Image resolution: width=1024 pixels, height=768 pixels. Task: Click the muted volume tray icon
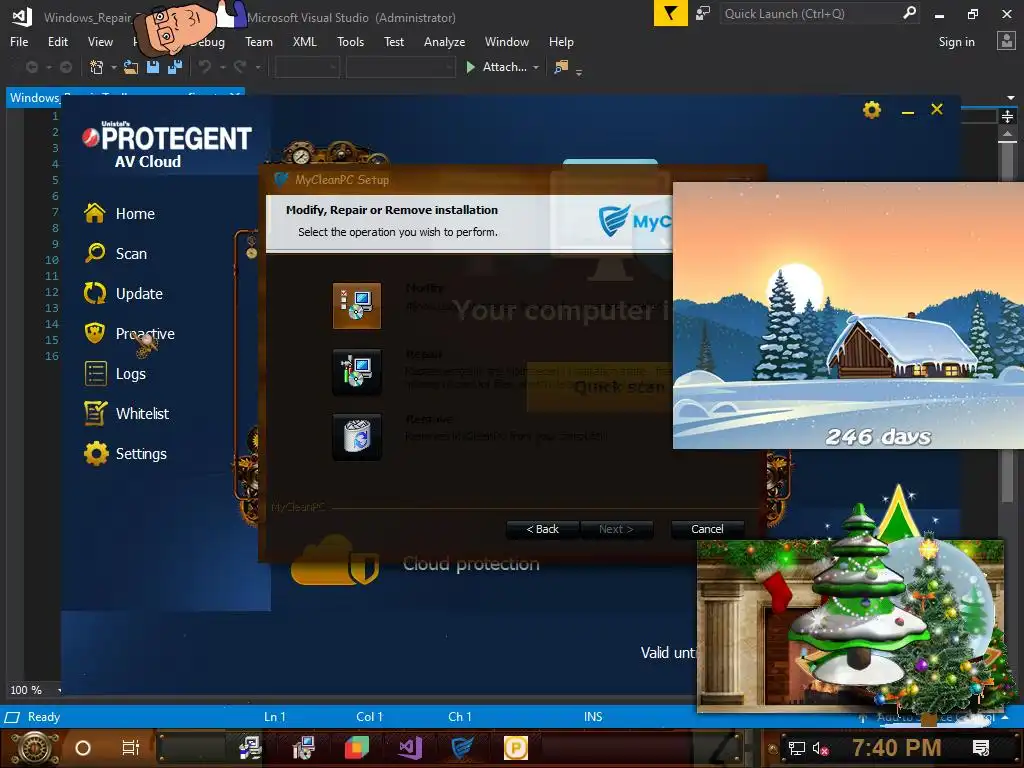(821, 748)
